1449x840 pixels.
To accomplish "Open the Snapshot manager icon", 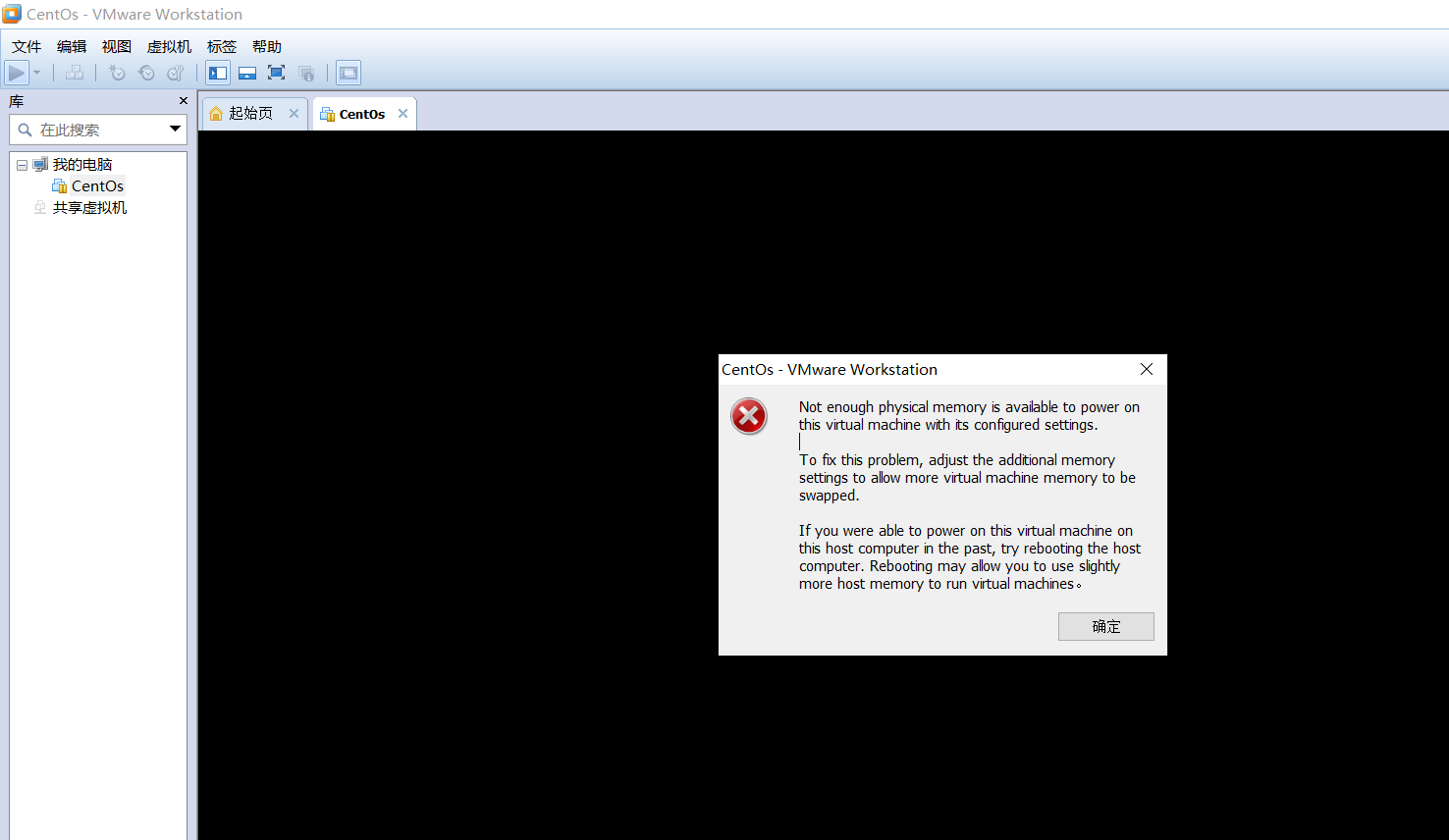I will coord(176,73).
